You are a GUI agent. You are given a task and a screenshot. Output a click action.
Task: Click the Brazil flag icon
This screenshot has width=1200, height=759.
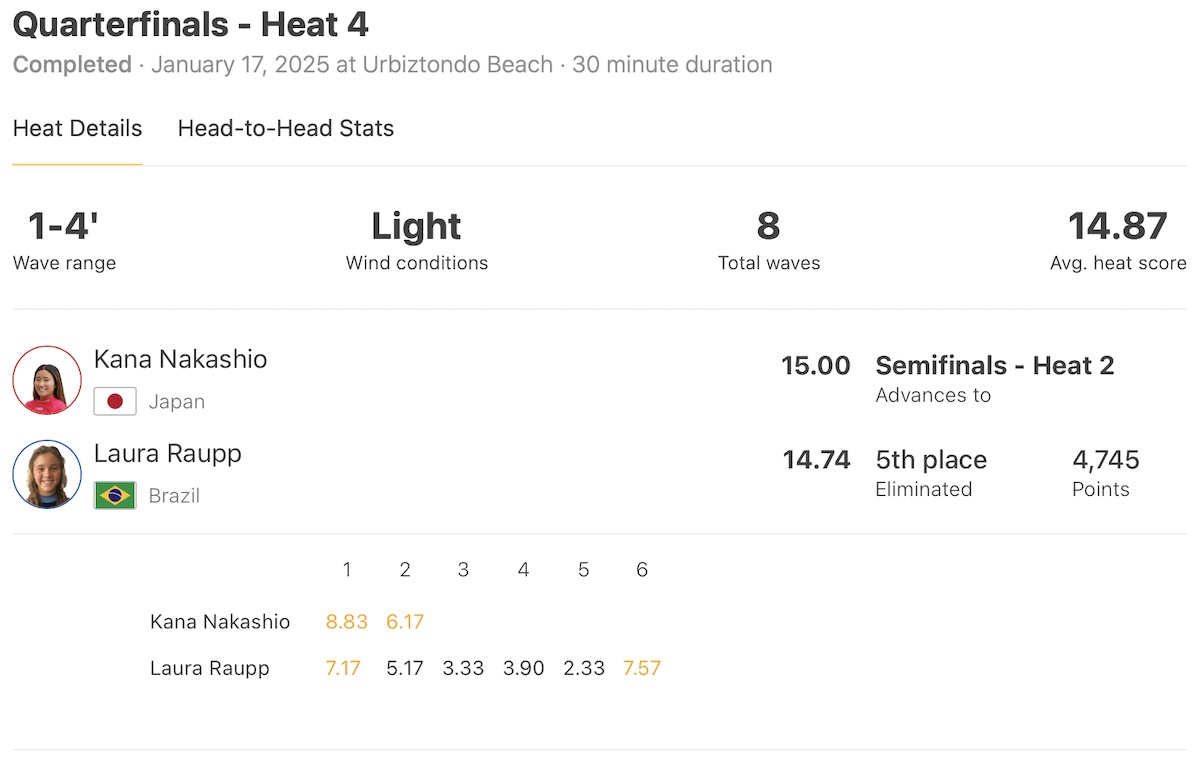coord(115,496)
